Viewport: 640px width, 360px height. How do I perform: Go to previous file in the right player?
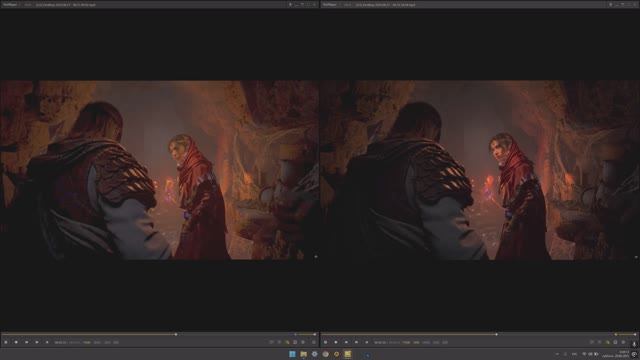(x=346, y=342)
